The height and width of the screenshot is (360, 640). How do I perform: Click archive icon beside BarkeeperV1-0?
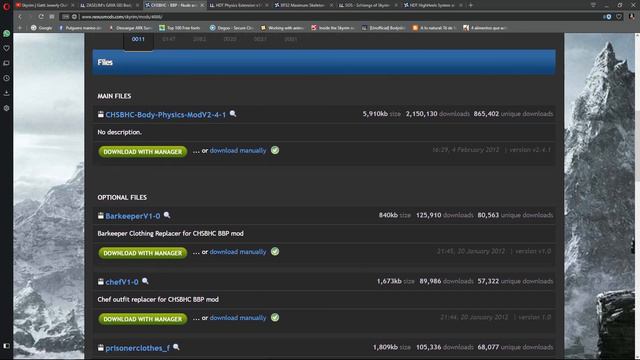[100, 216]
